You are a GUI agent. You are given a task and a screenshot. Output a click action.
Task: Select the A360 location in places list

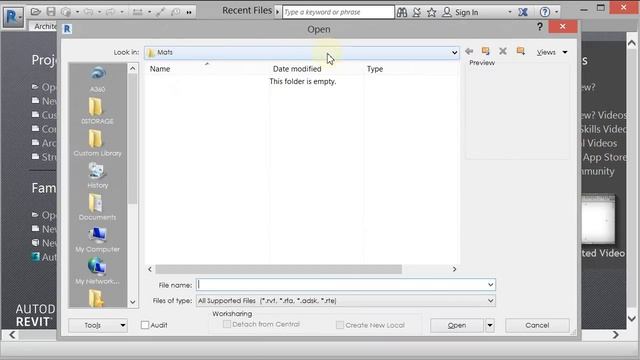98,79
